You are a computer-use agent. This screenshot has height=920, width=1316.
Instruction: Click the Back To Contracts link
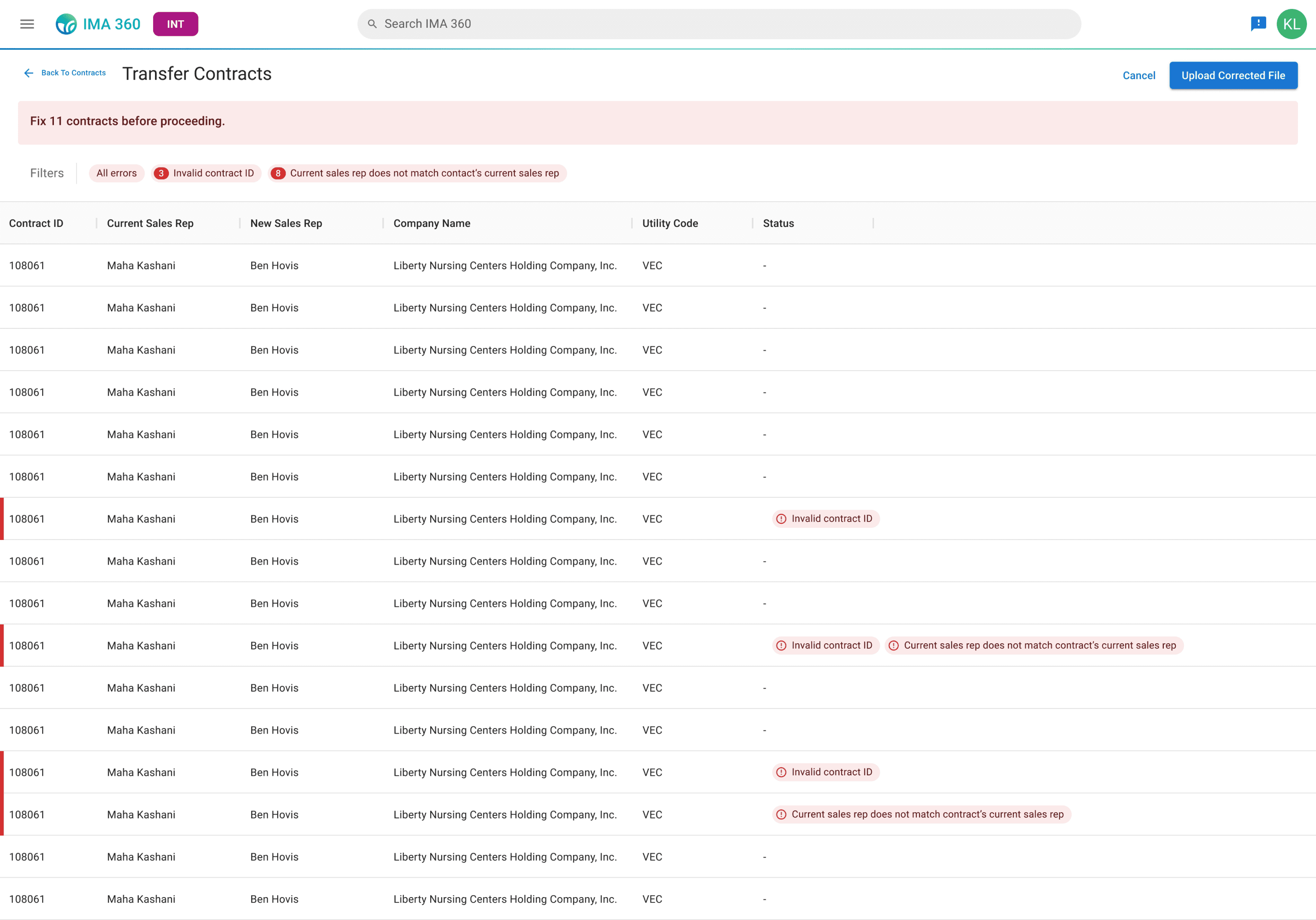point(73,73)
